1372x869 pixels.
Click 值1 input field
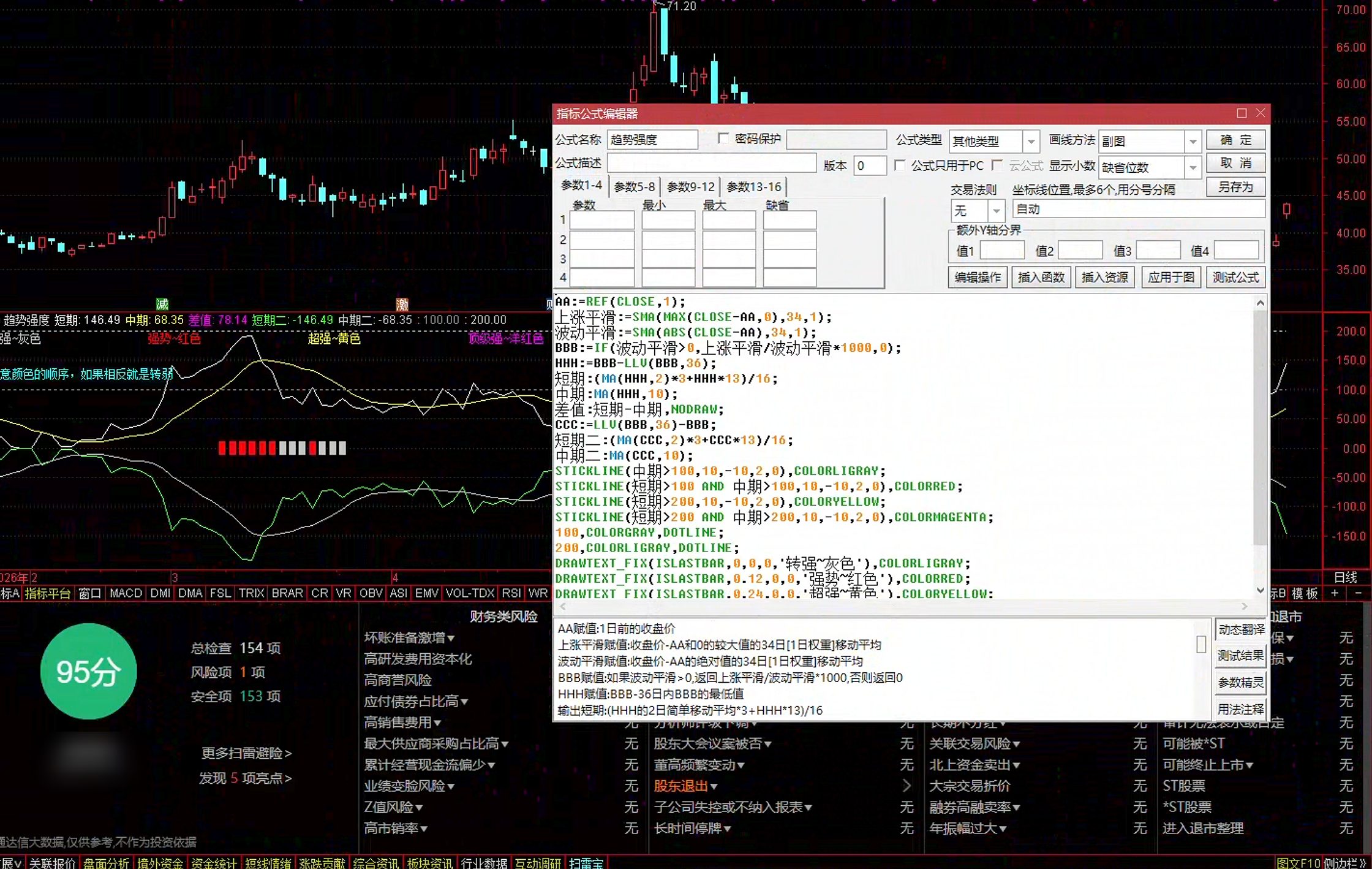point(1002,251)
